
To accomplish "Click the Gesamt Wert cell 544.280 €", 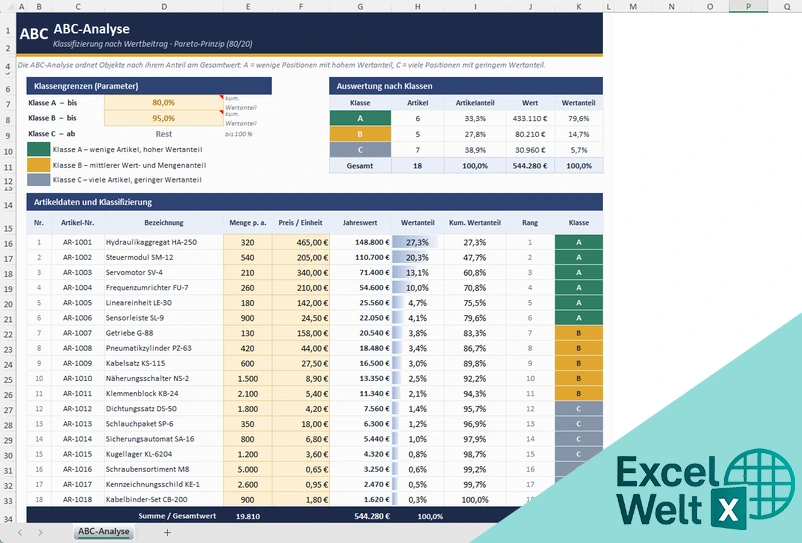I will pos(529,166).
